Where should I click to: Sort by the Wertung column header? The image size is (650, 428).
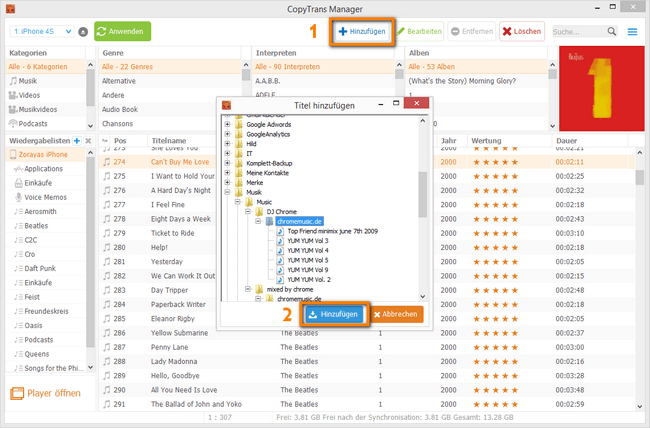pos(486,141)
